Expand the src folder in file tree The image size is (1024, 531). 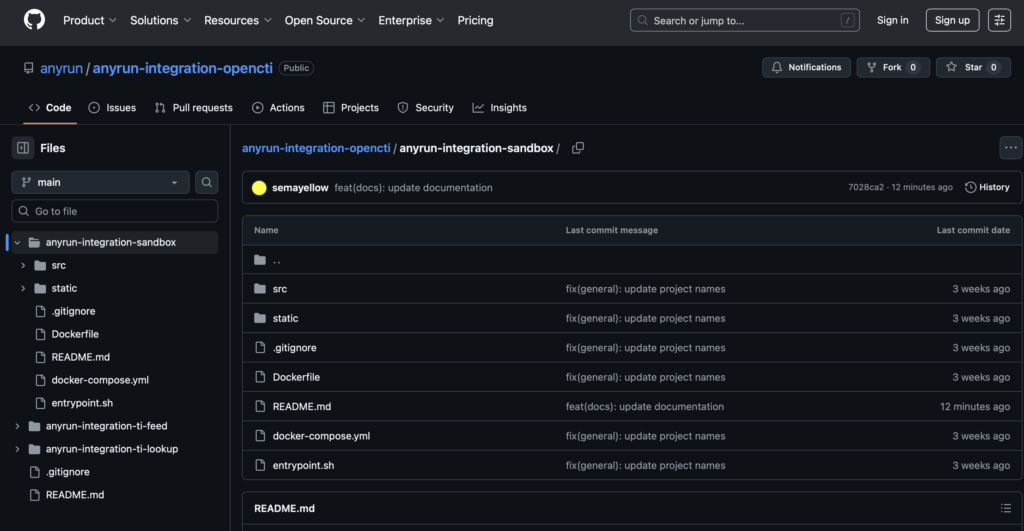pyautogui.click(x=23, y=265)
